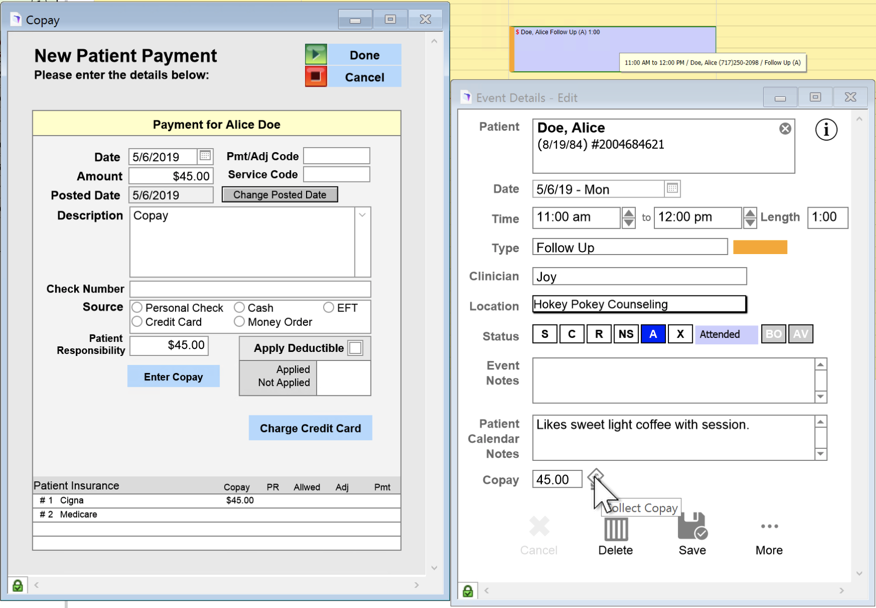Select the Personal Check radio button
Image resolution: width=876 pixels, height=608 pixels.
pyautogui.click(x=138, y=308)
